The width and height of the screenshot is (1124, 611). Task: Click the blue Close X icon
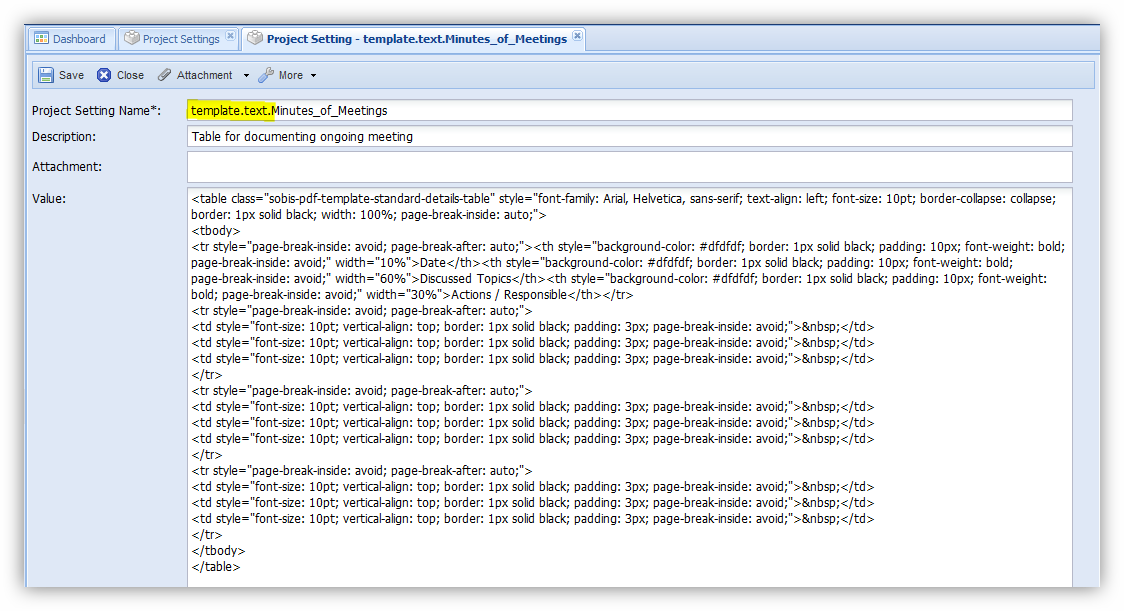[x=104, y=75]
